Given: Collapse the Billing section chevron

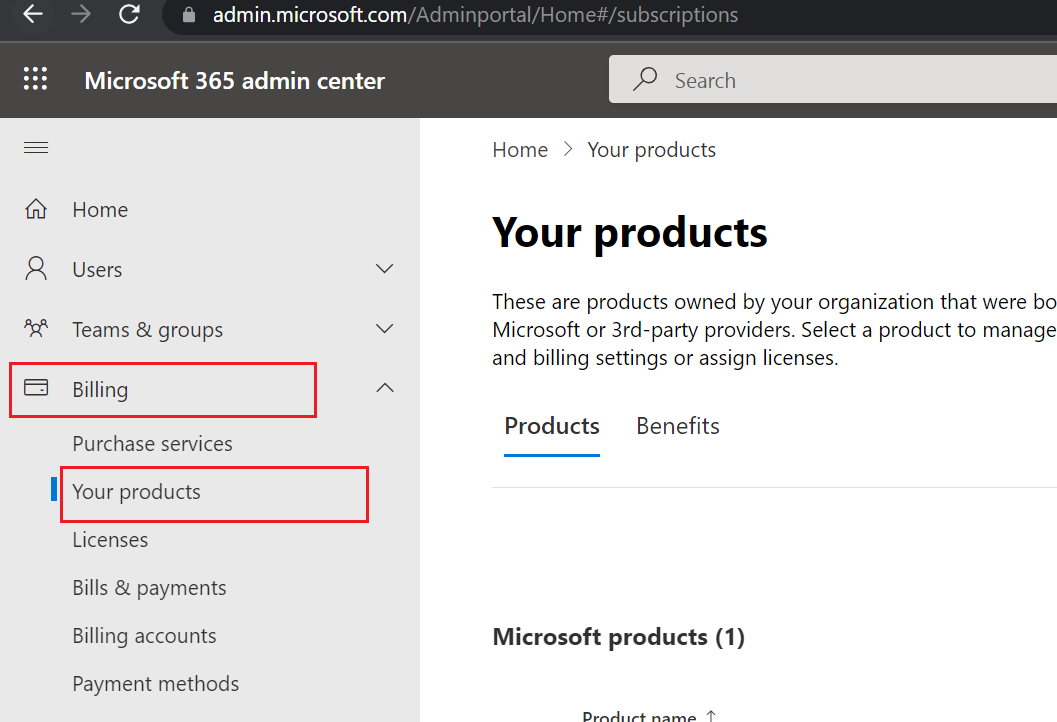Looking at the screenshot, I should click(384, 388).
